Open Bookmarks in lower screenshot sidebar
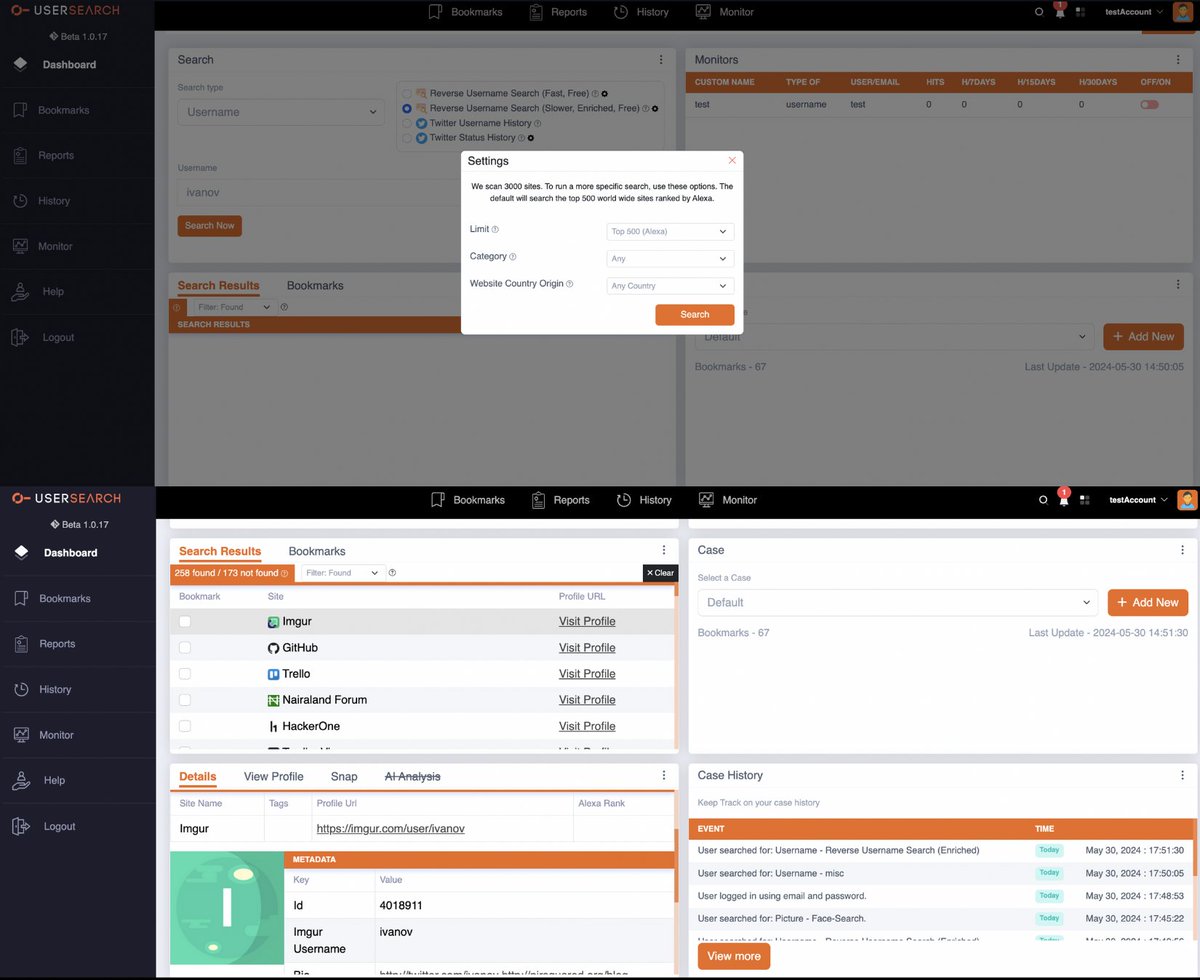 pos(65,598)
